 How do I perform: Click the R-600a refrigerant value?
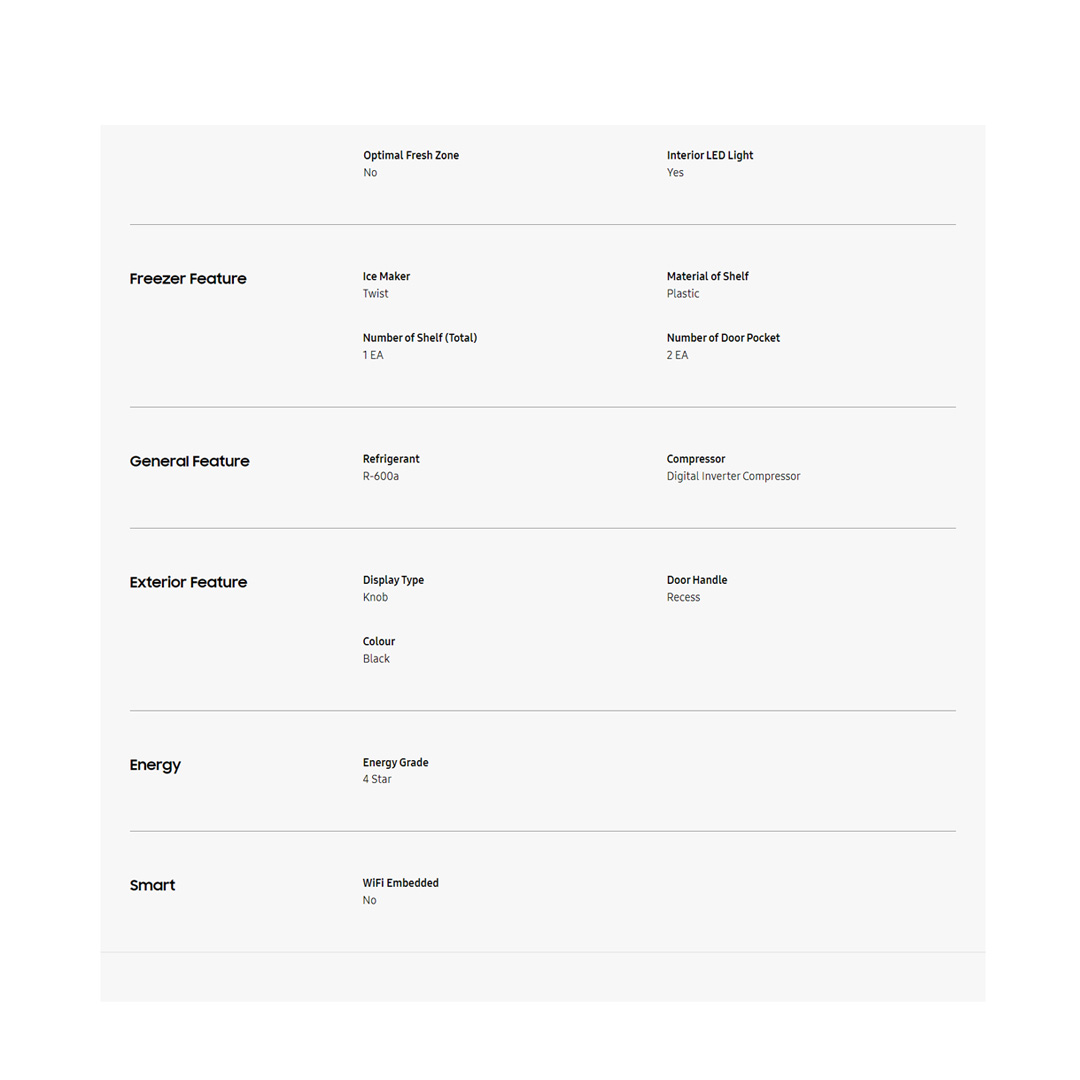381,476
